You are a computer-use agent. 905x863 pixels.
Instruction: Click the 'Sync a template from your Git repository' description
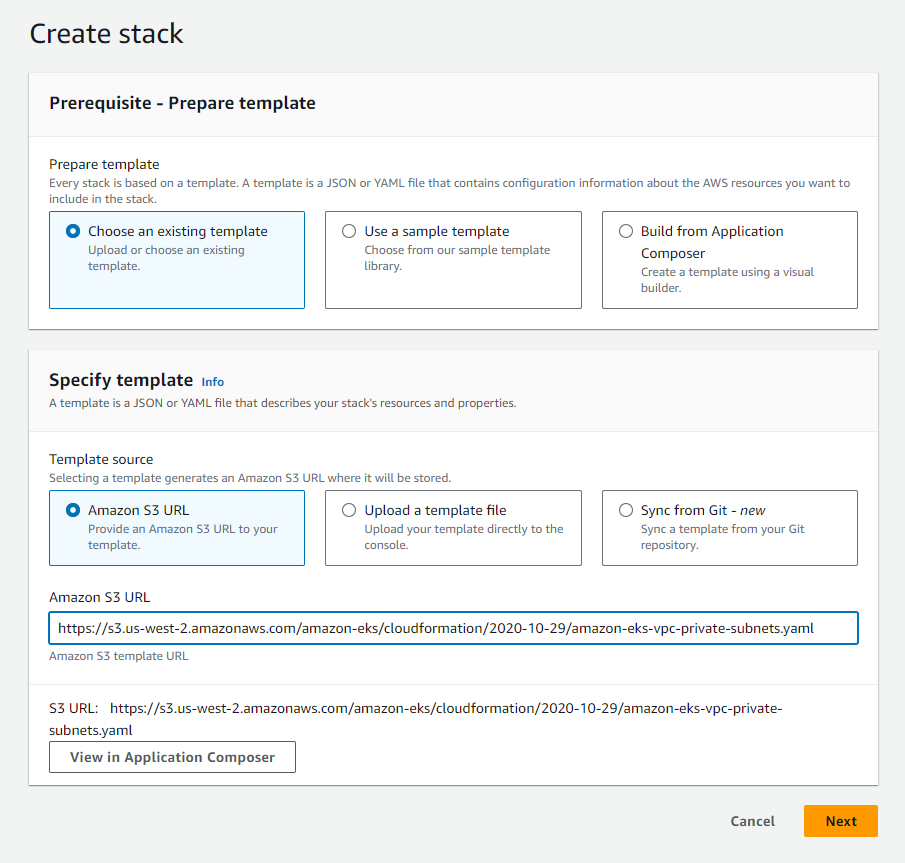(722, 537)
